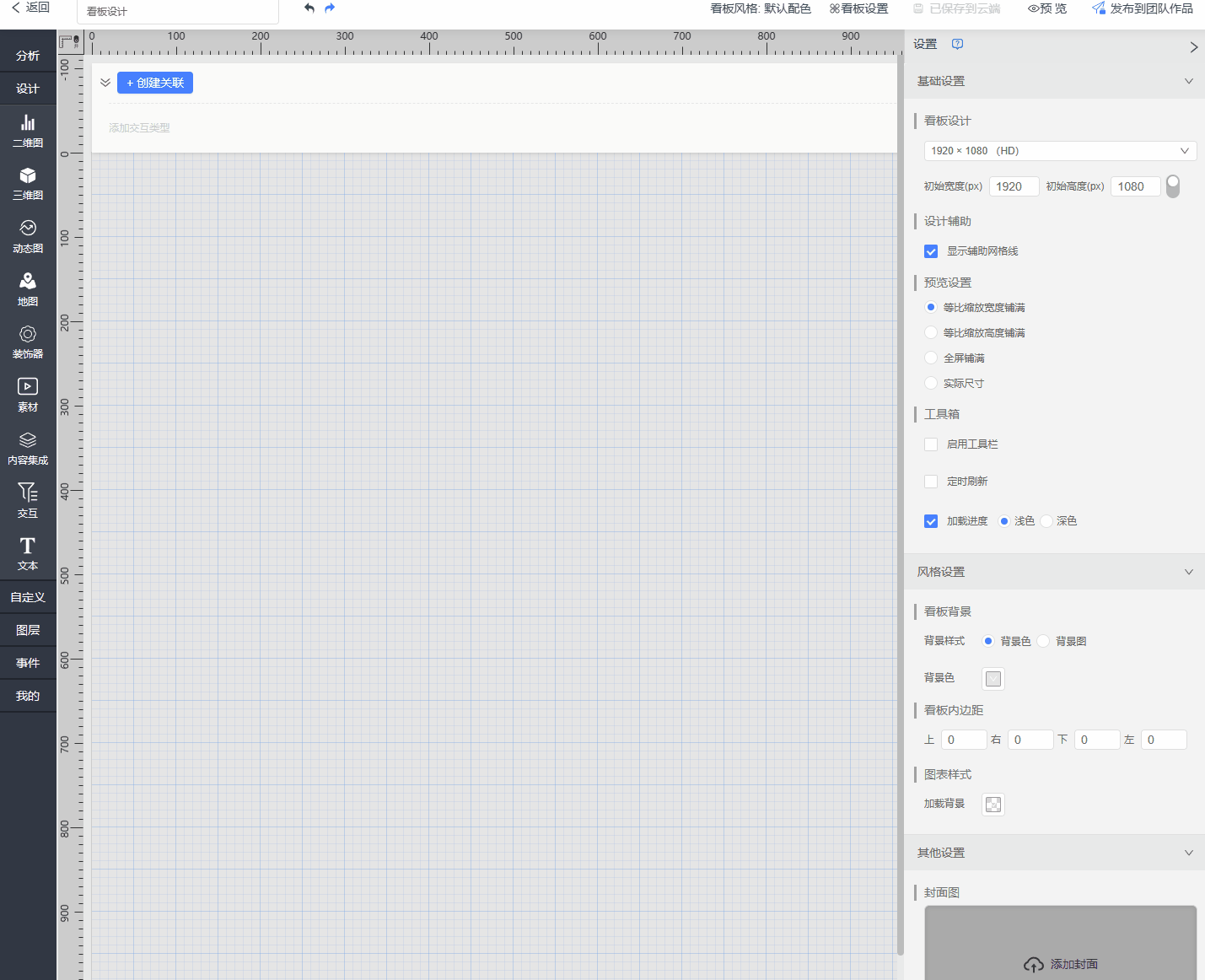Switch to the 分析 tab
The height and width of the screenshot is (980, 1205).
click(28, 56)
